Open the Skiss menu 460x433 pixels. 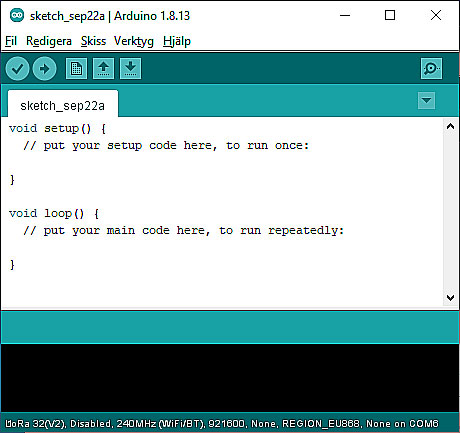click(x=93, y=41)
